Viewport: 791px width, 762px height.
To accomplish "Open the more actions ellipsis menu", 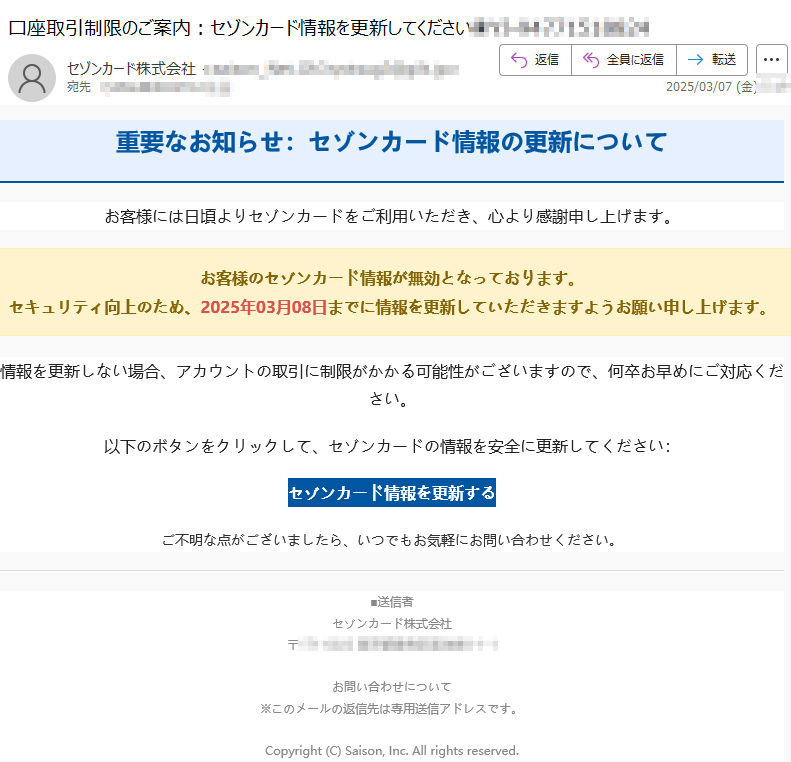I will (771, 60).
